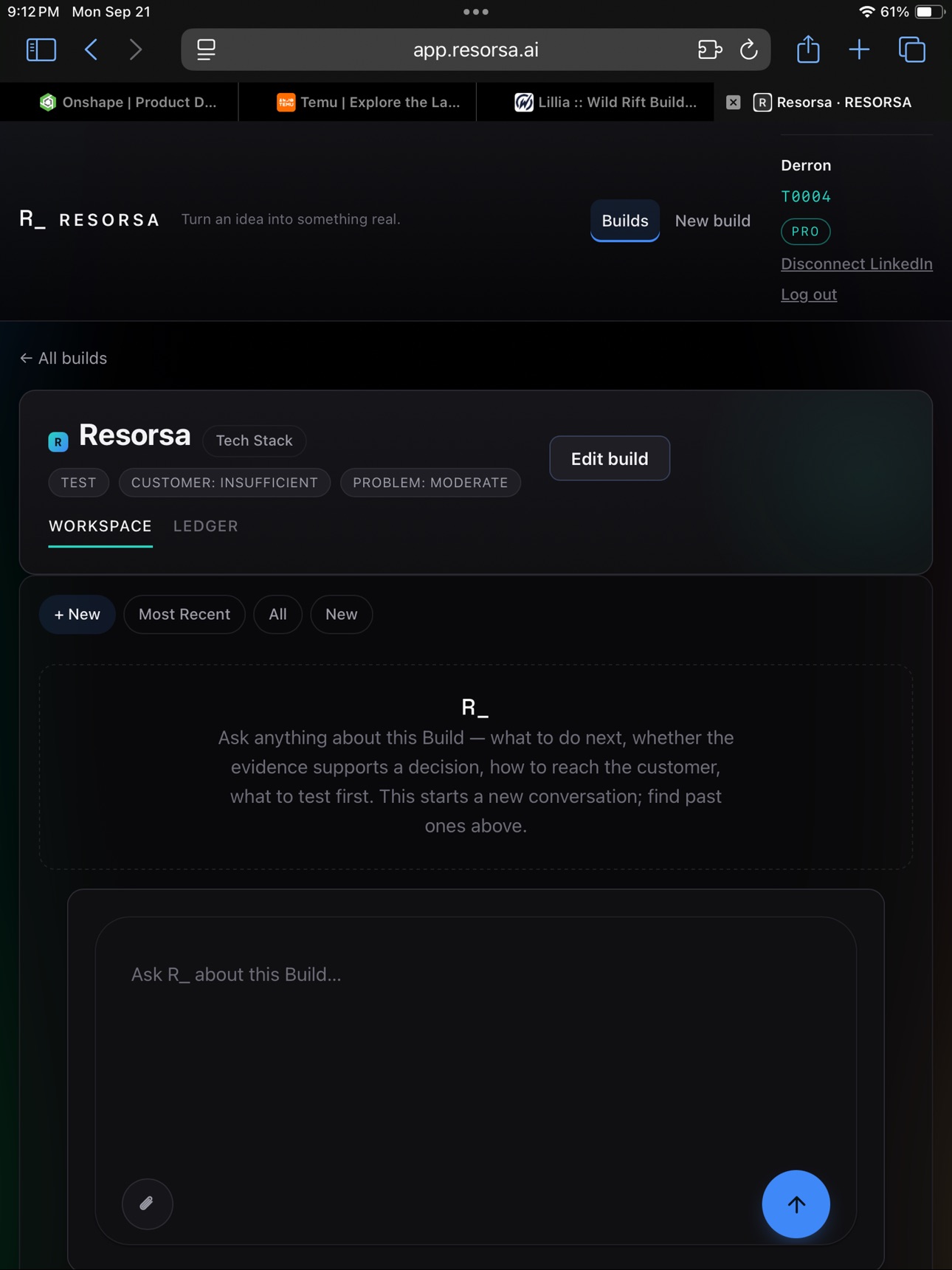Start a conversation with + New
952x1270 pixels.
click(77, 614)
